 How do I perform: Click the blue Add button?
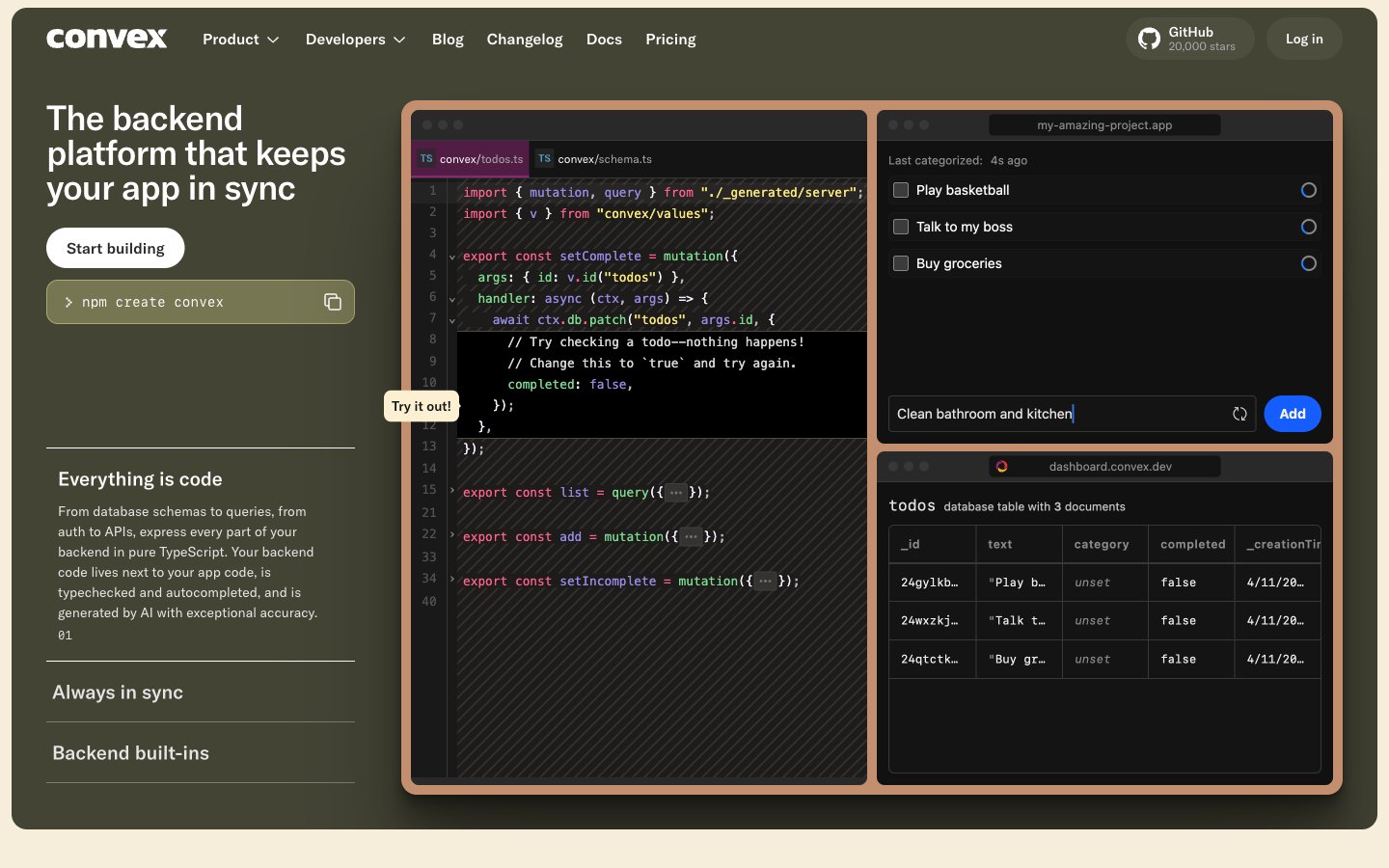(1293, 414)
